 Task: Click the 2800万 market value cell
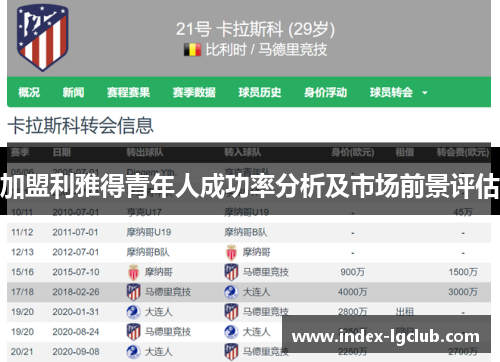pyautogui.click(x=352, y=312)
